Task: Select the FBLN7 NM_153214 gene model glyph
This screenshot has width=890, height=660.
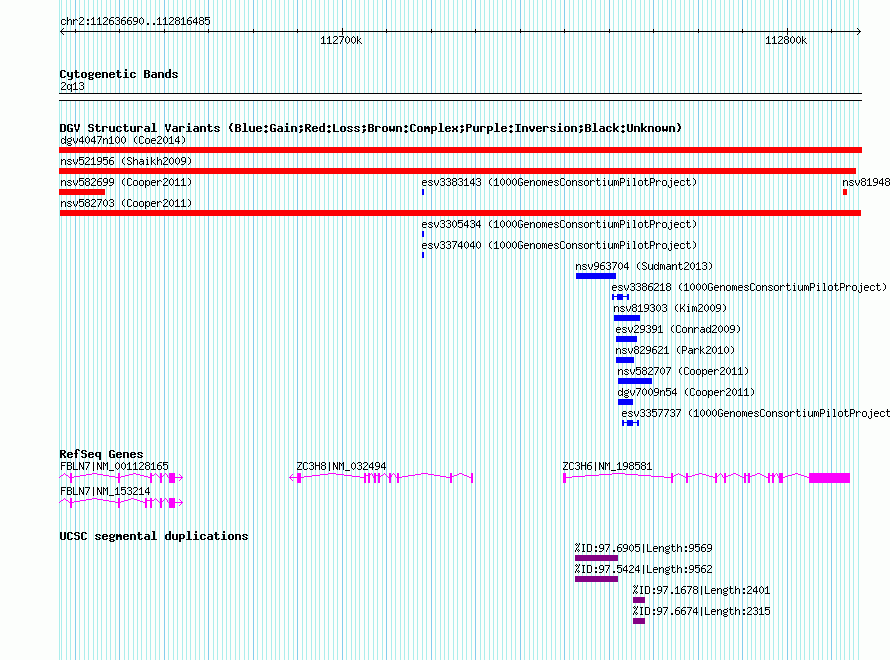Action: (121, 503)
